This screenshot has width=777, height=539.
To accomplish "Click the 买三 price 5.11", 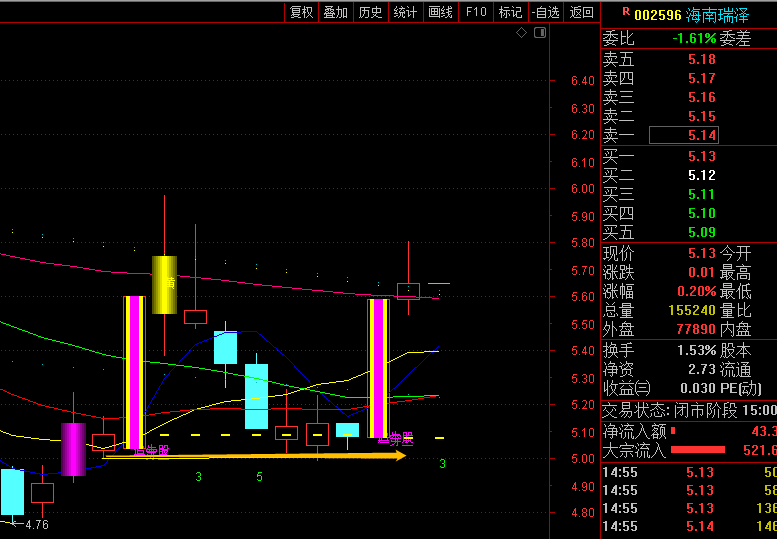I will click(x=702, y=194).
